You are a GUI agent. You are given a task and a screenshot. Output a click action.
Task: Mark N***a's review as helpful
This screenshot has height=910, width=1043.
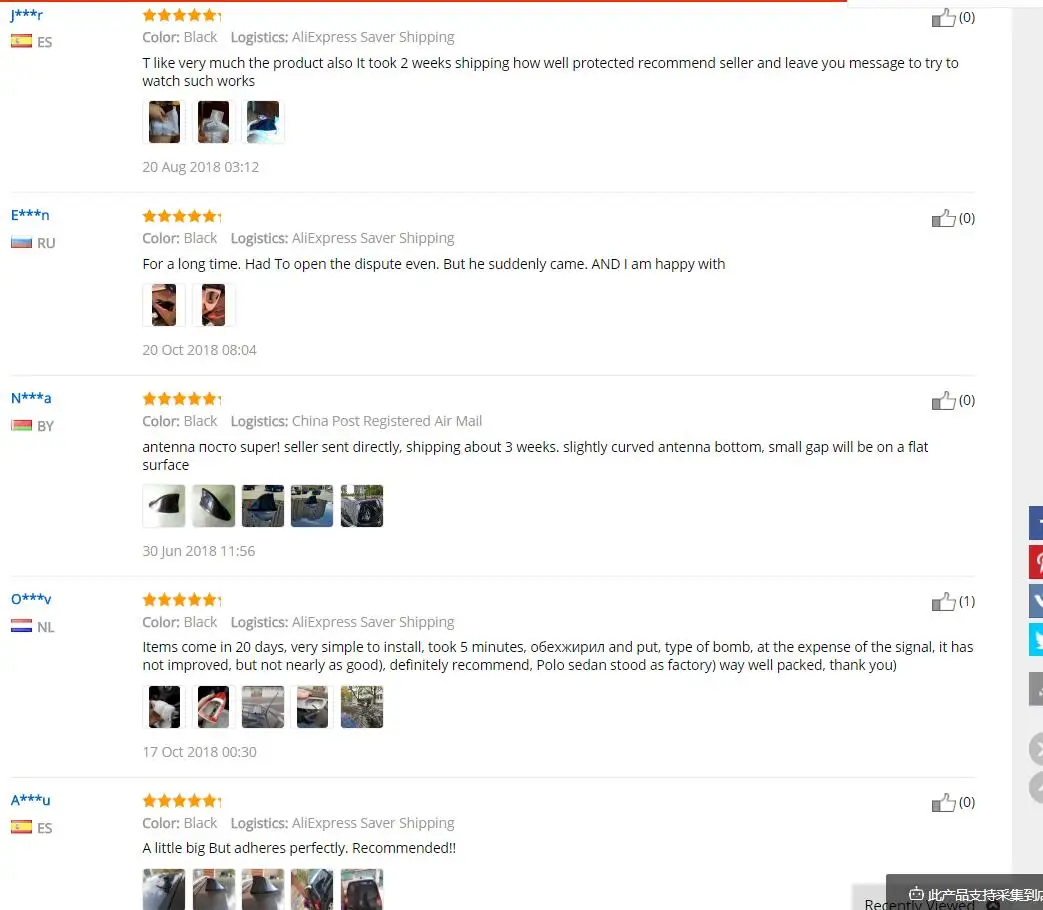pyautogui.click(x=943, y=400)
